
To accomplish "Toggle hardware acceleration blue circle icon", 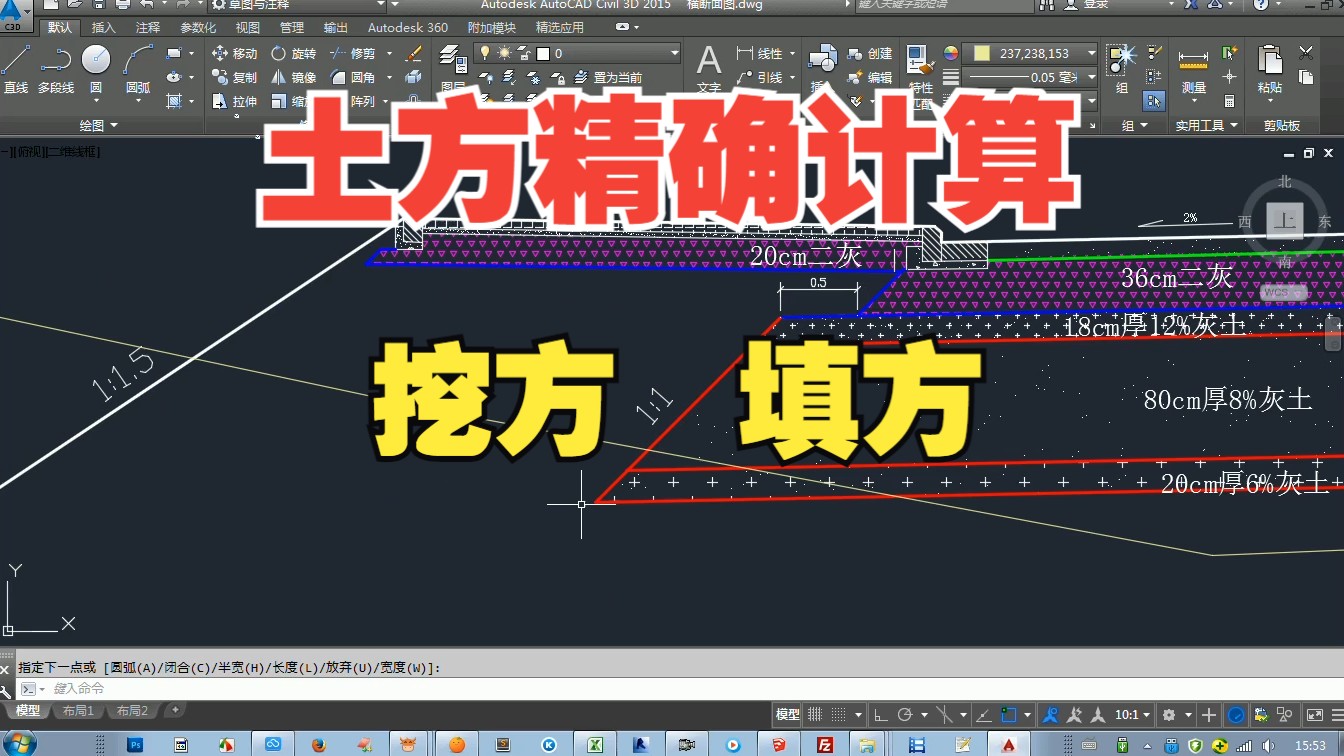I will coord(1236,715).
